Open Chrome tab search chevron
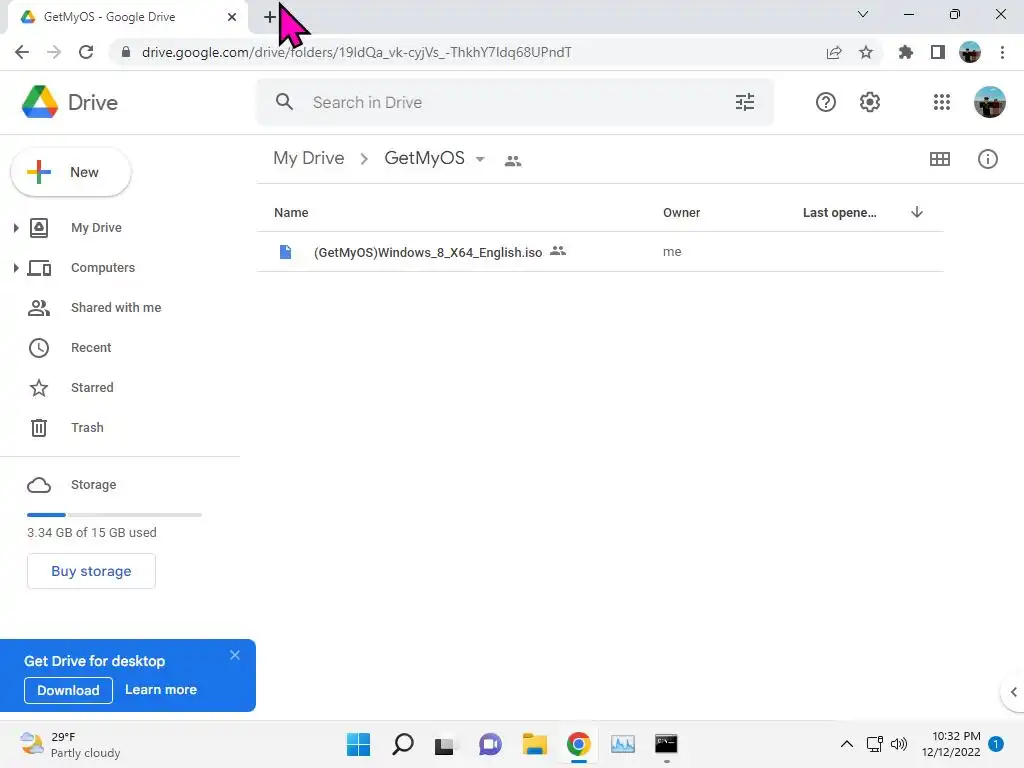Image resolution: width=1024 pixels, height=768 pixels. pyautogui.click(x=862, y=14)
